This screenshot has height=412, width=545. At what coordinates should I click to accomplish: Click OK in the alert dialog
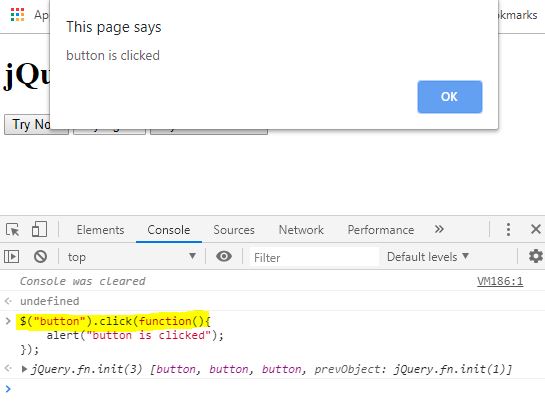(449, 97)
